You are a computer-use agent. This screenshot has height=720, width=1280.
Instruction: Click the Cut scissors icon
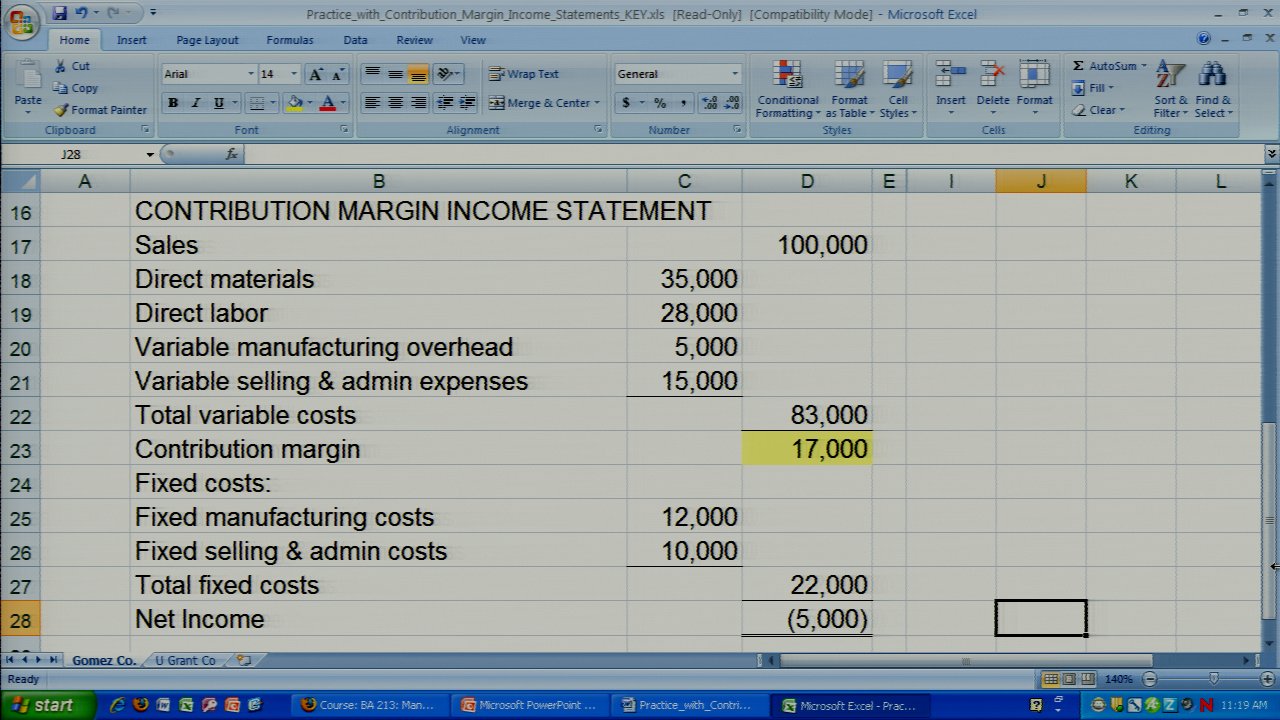61,66
